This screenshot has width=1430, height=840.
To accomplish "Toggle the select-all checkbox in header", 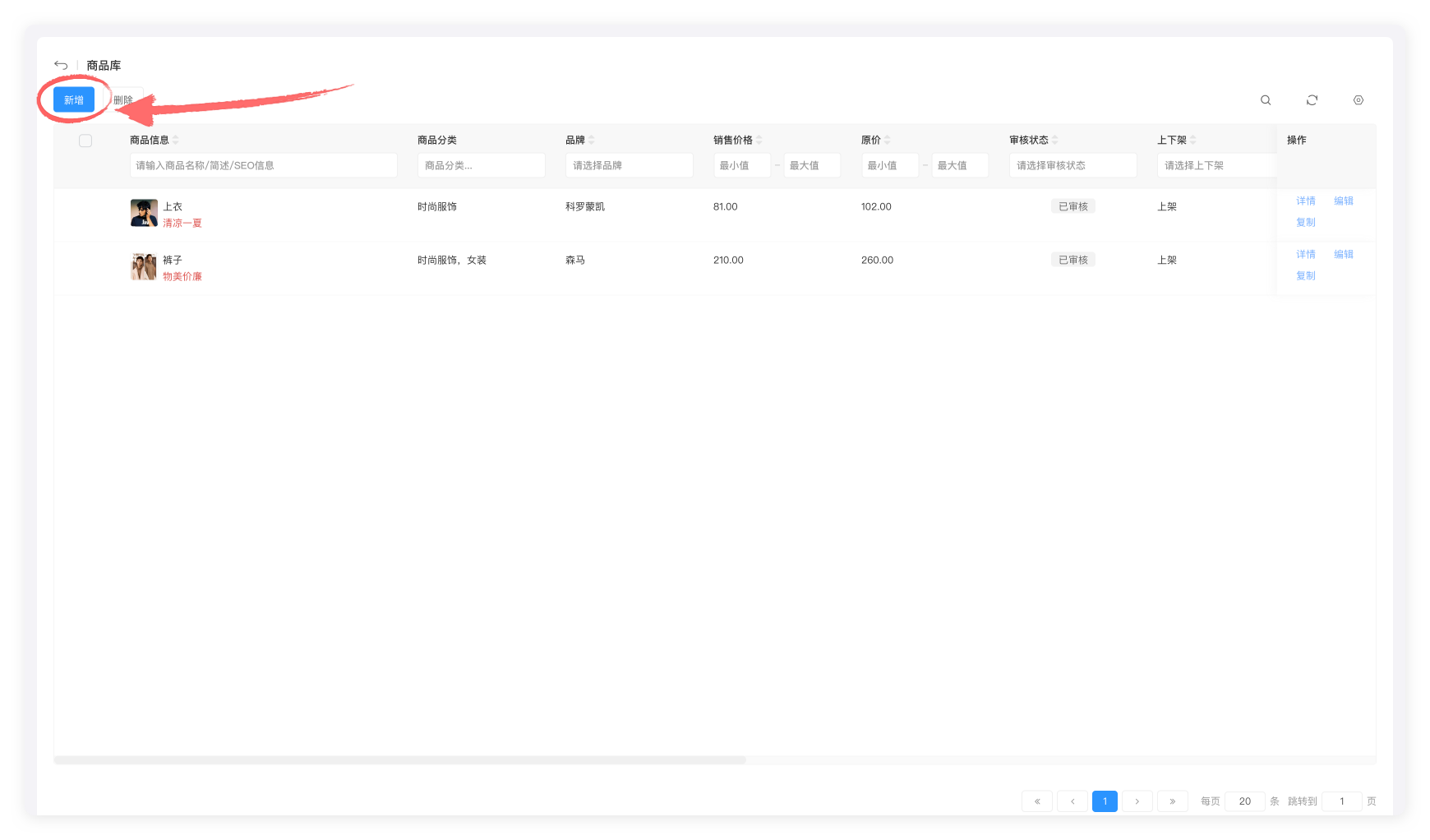I will click(85, 141).
